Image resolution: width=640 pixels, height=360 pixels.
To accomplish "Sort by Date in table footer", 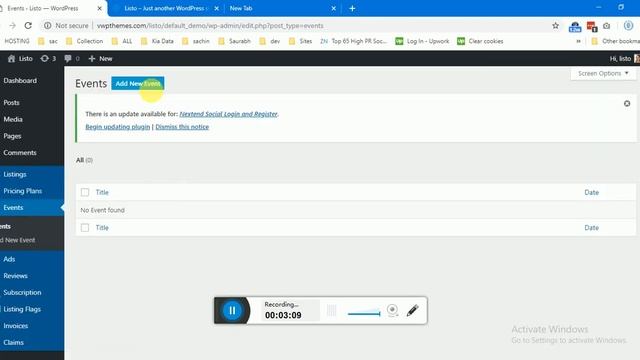I will click(x=591, y=228).
